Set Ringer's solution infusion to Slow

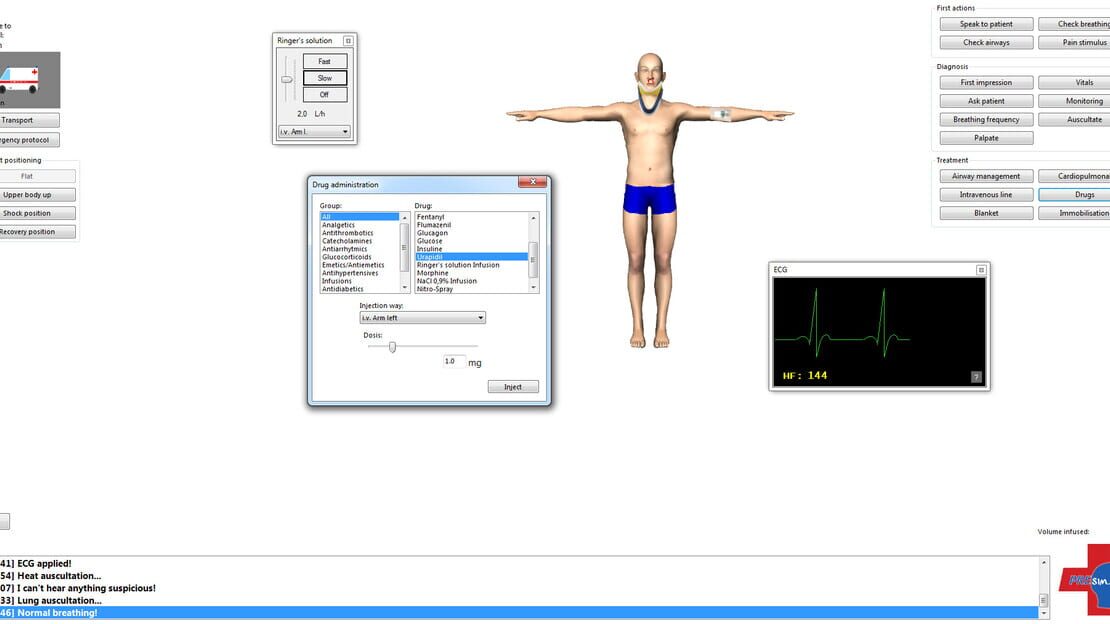point(325,78)
